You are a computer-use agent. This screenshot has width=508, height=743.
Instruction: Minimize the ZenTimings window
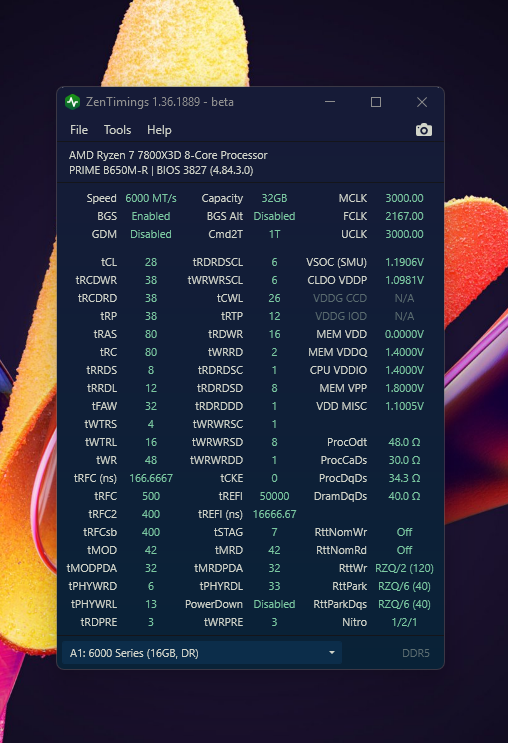330,102
